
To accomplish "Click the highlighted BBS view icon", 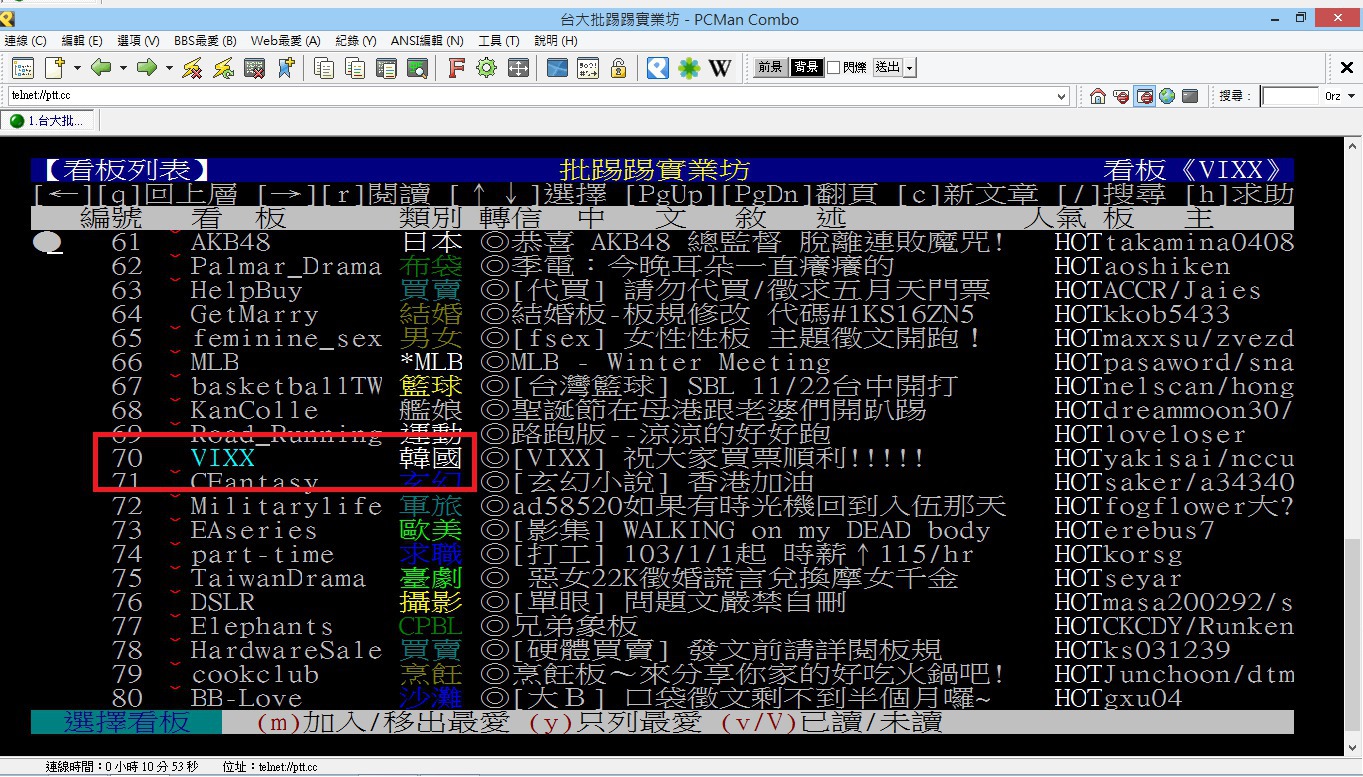I will click(1144, 96).
